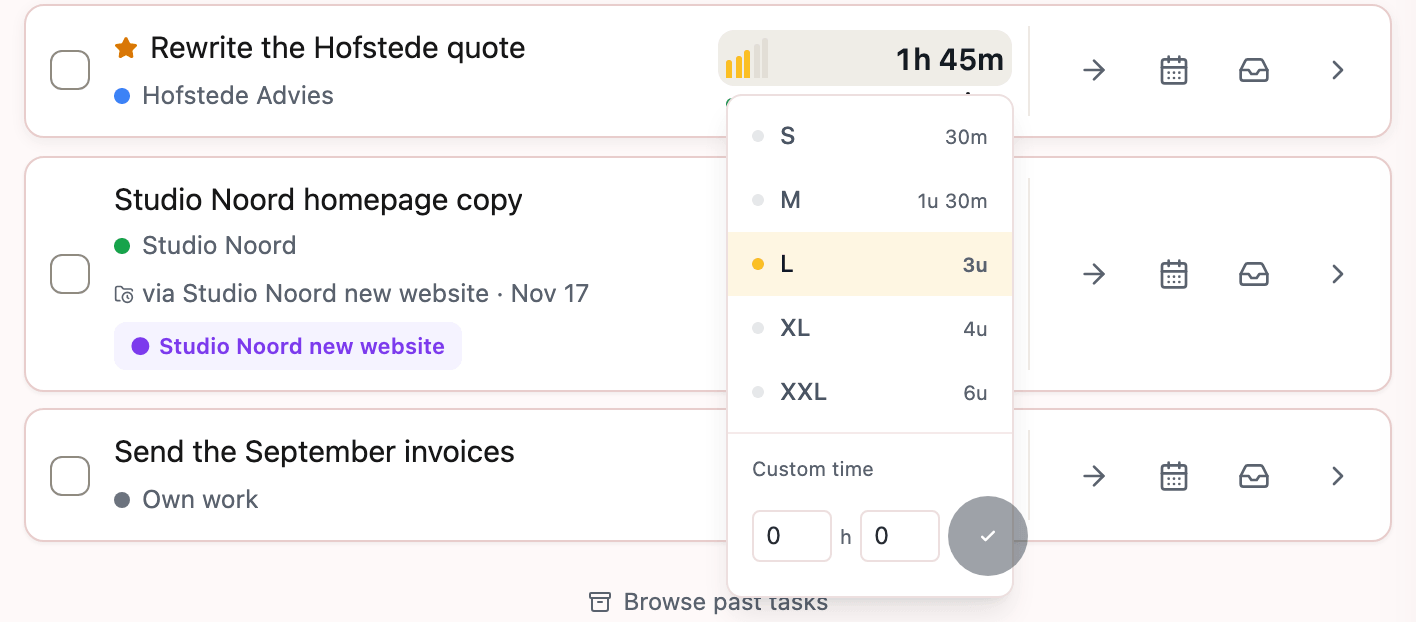This screenshot has width=1416, height=622.
Task: Click arrow icon on Send the September invoices
Action: 1094,476
